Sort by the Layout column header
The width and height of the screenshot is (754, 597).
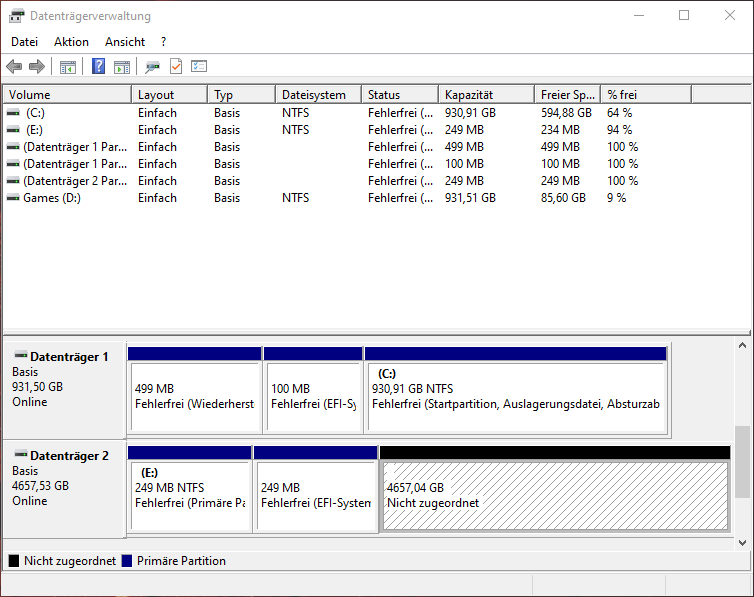point(170,95)
